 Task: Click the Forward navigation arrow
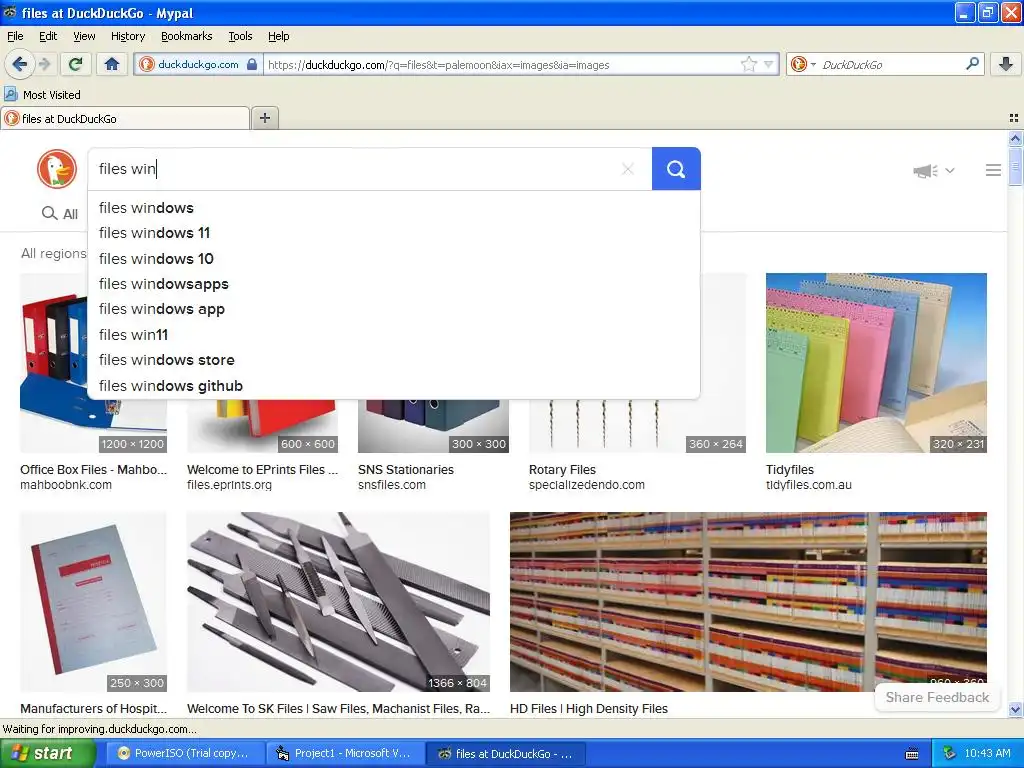pos(44,64)
